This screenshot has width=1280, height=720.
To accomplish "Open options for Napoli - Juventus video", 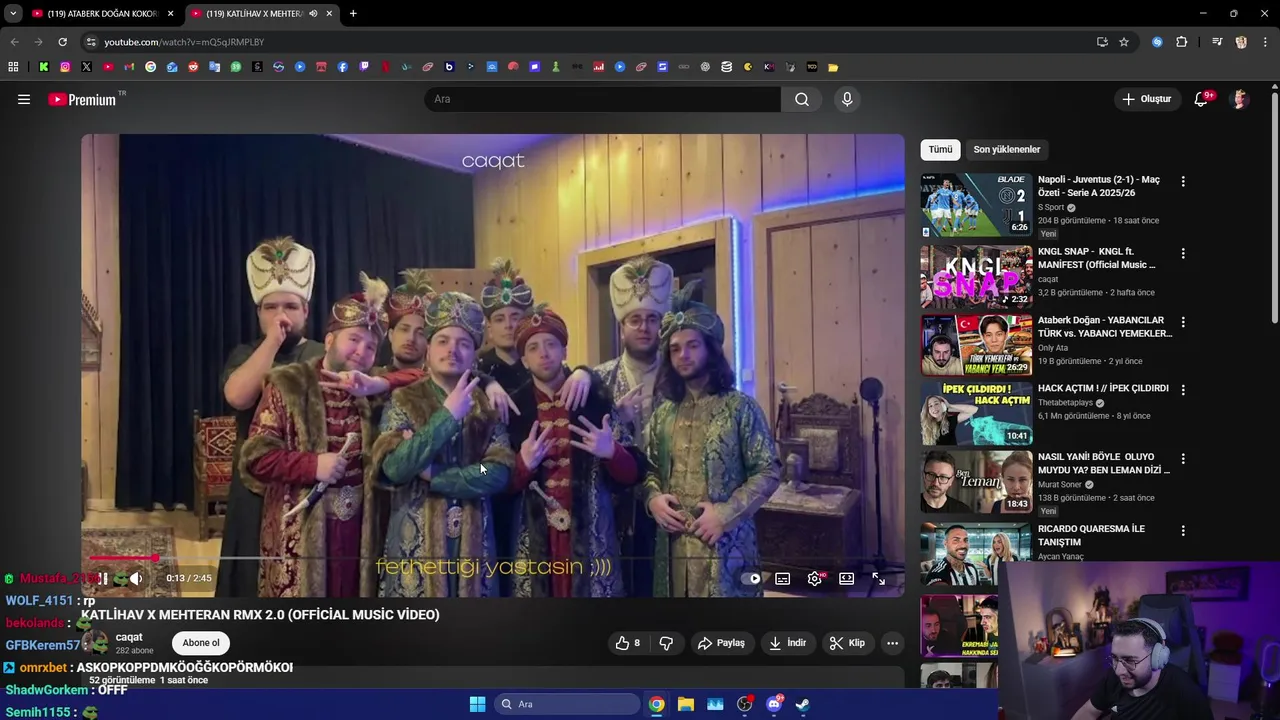I will click(x=1183, y=182).
